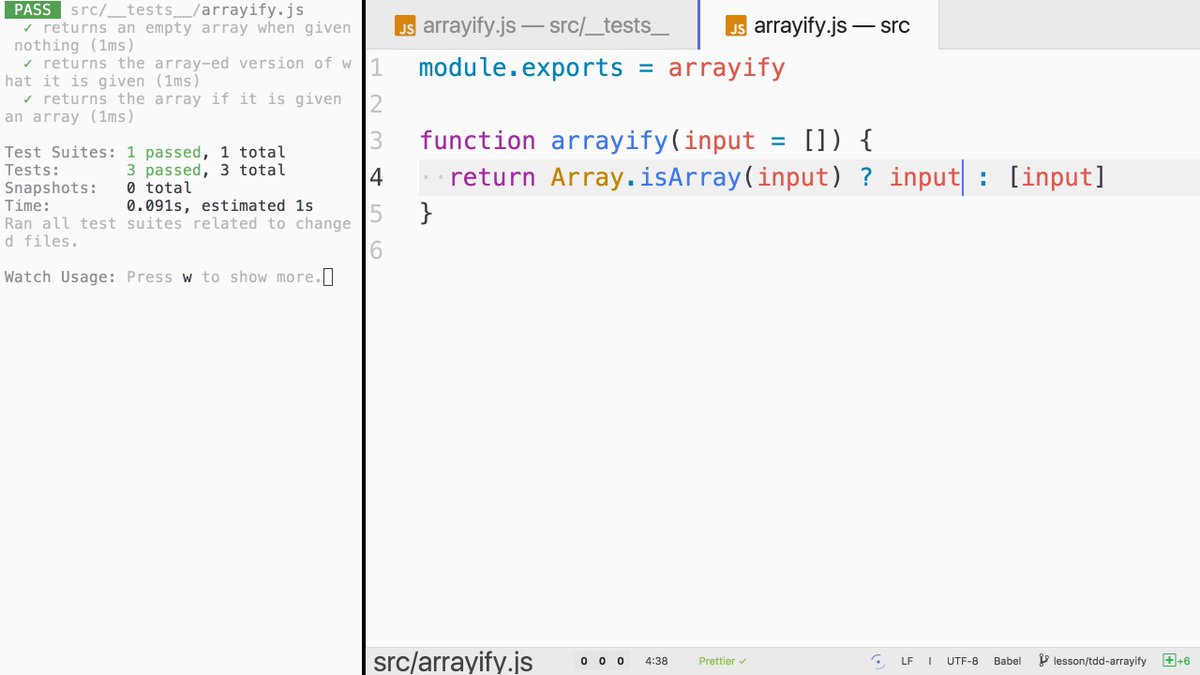This screenshot has width=1200, height=675.
Task: Click 'Array.isArray' in the return statement
Action: 646,177
